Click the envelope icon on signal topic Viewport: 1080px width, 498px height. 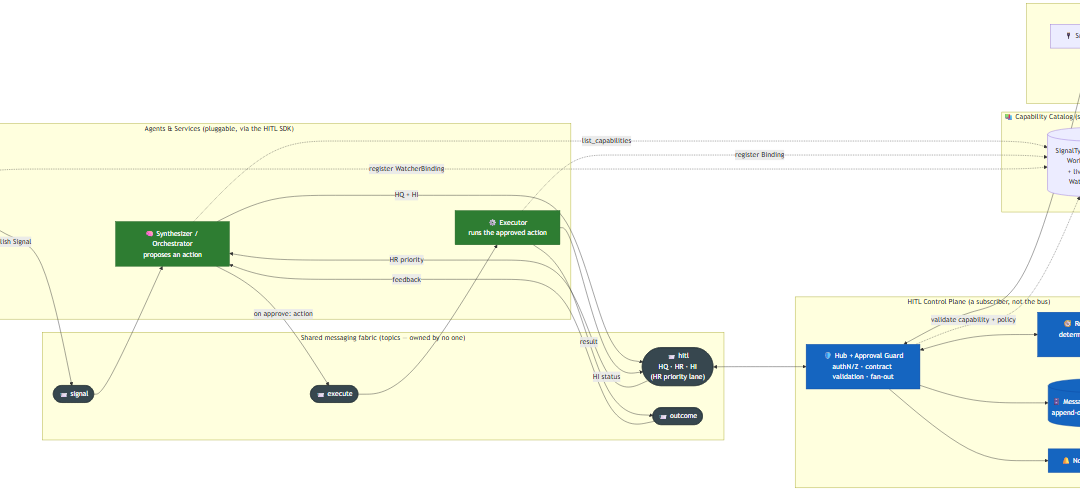[63, 395]
